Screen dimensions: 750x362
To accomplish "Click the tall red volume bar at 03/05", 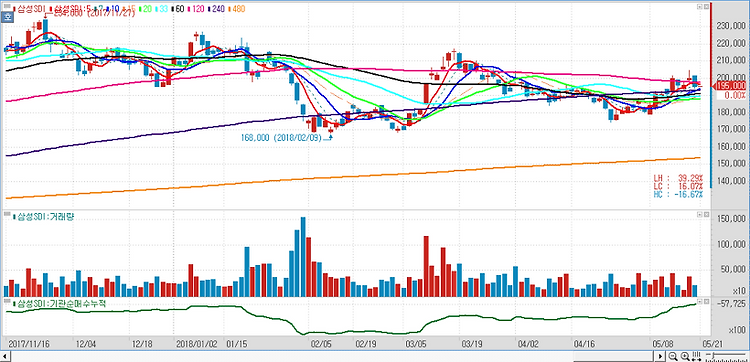I will [426, 266].
